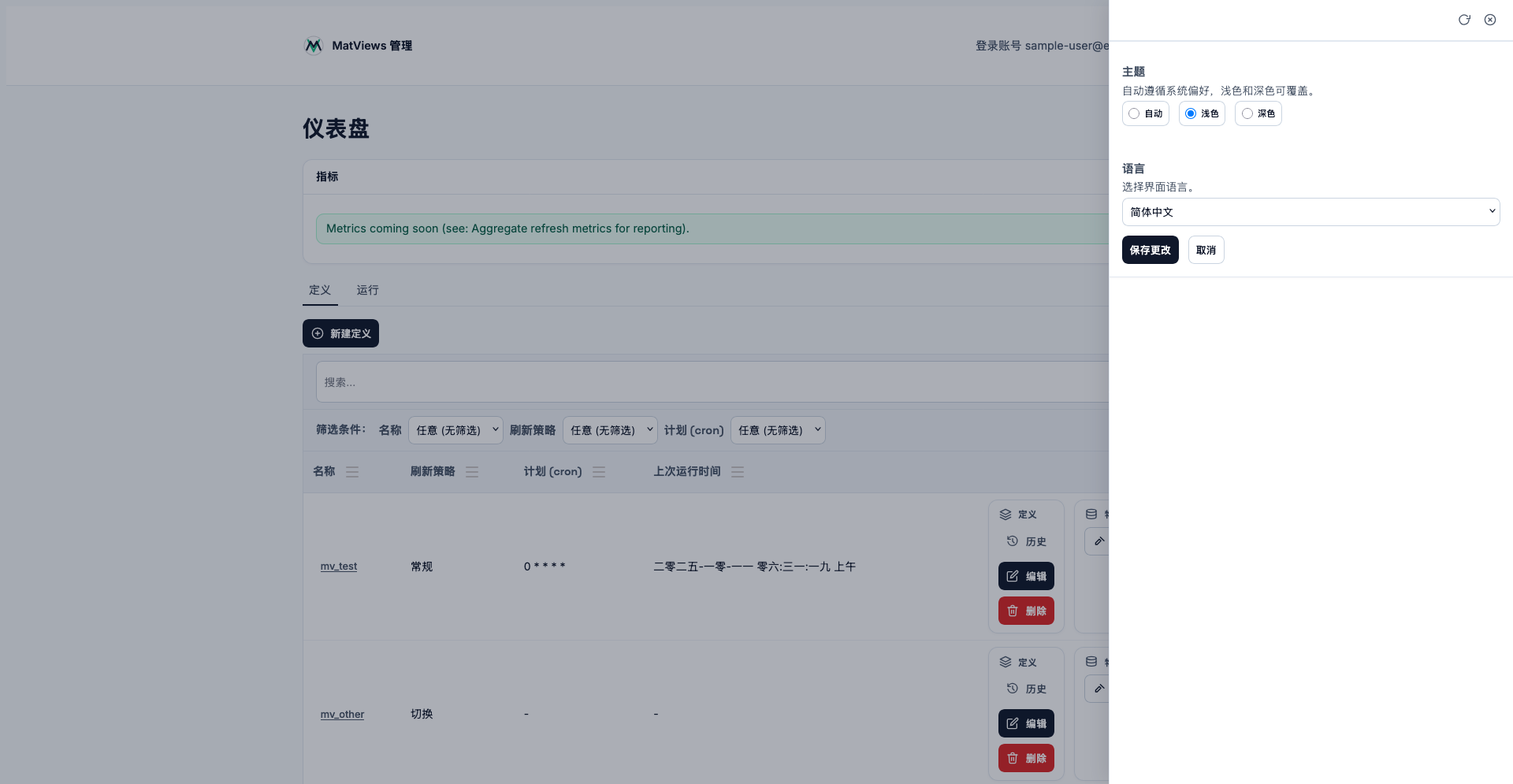Click column menu icon beside 名称 header
This screenshot has height=784, width=1513.
click(352, 472)
